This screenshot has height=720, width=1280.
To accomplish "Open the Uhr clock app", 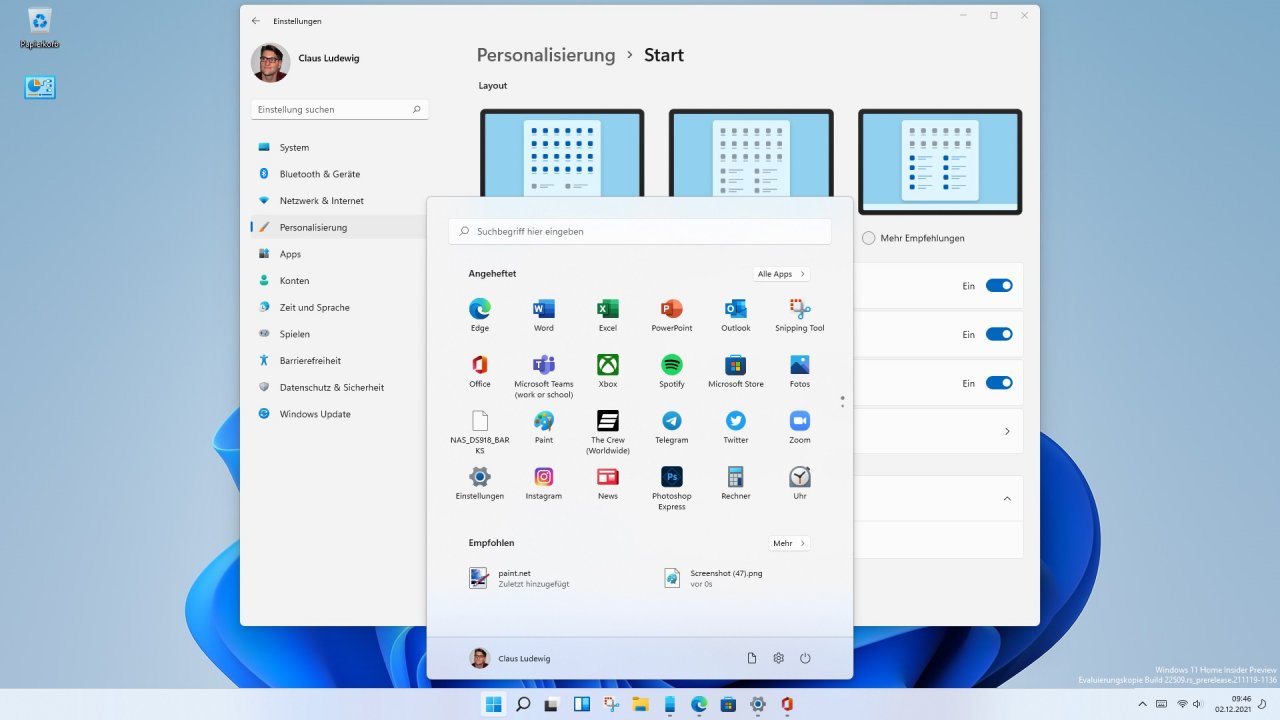I will [x=800, y=482].
